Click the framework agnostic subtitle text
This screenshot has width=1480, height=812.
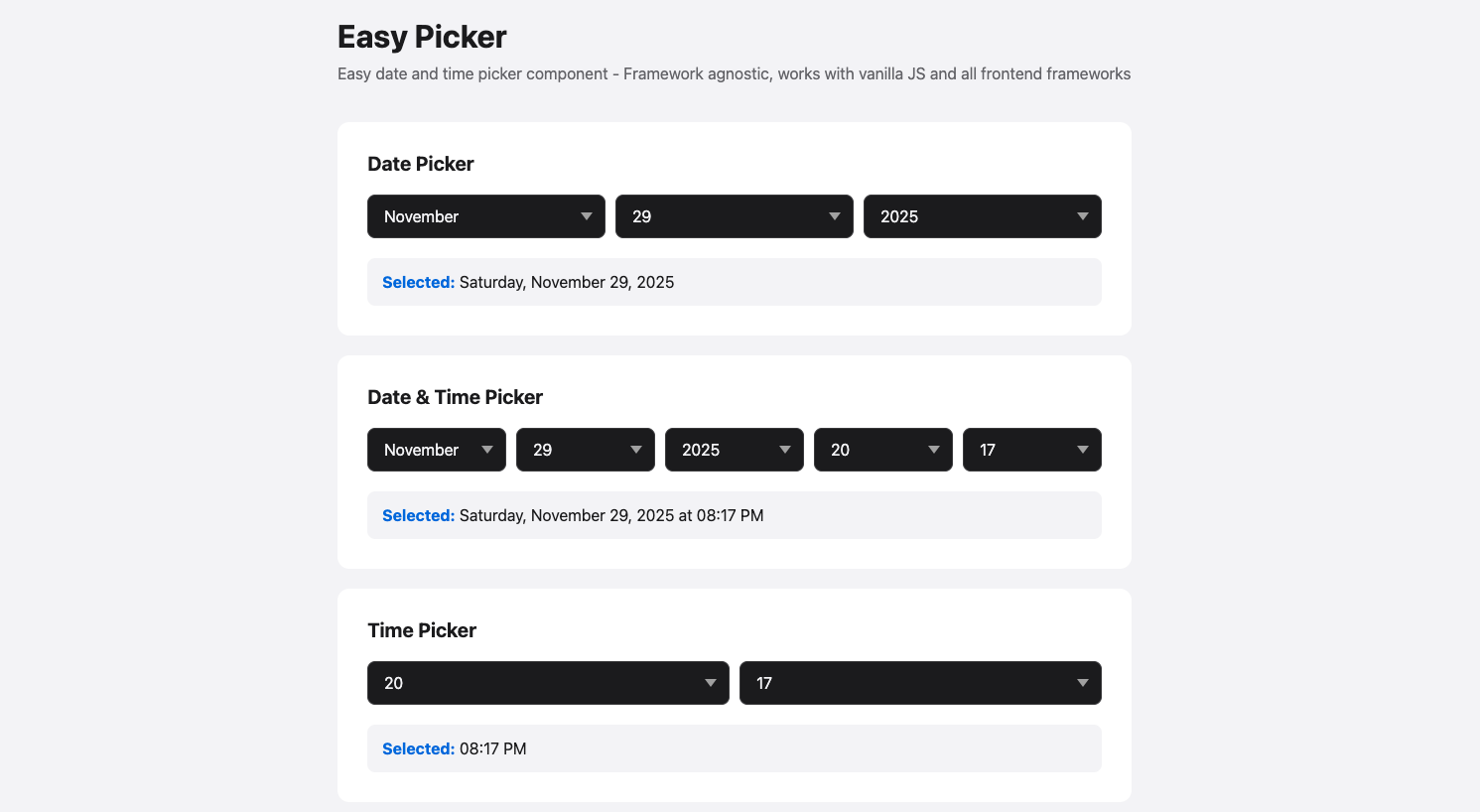coord(734,73)
